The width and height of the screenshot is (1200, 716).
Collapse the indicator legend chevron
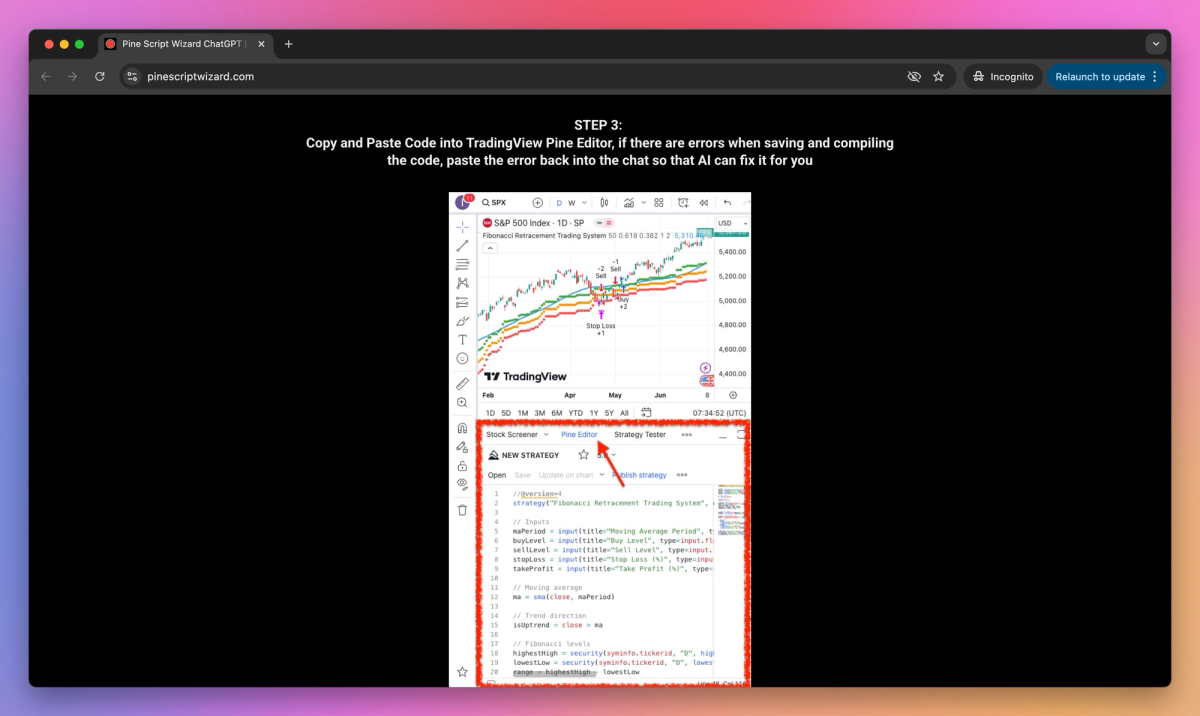click(x=491, y=248)
